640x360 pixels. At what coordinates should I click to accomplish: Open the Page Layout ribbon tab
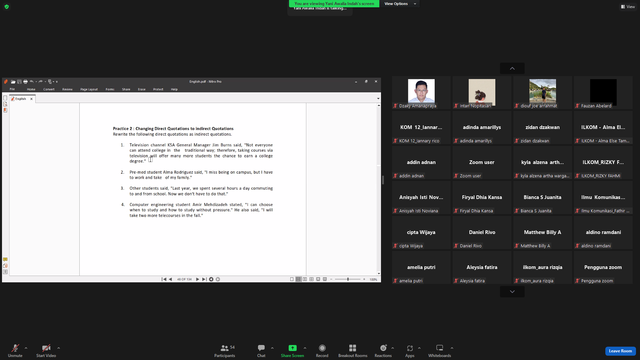(x=89, y=89)
